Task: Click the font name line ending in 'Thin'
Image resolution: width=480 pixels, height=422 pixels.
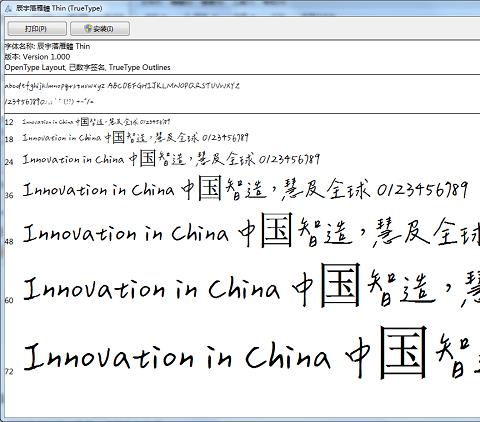Action: point(47,46)
